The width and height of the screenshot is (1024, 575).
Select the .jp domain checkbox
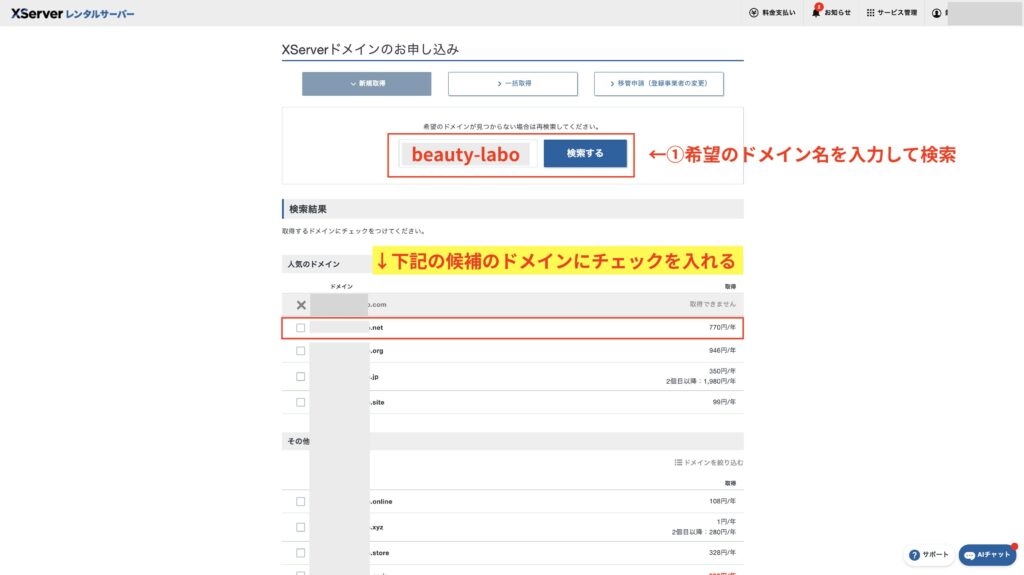click(301, 376)
